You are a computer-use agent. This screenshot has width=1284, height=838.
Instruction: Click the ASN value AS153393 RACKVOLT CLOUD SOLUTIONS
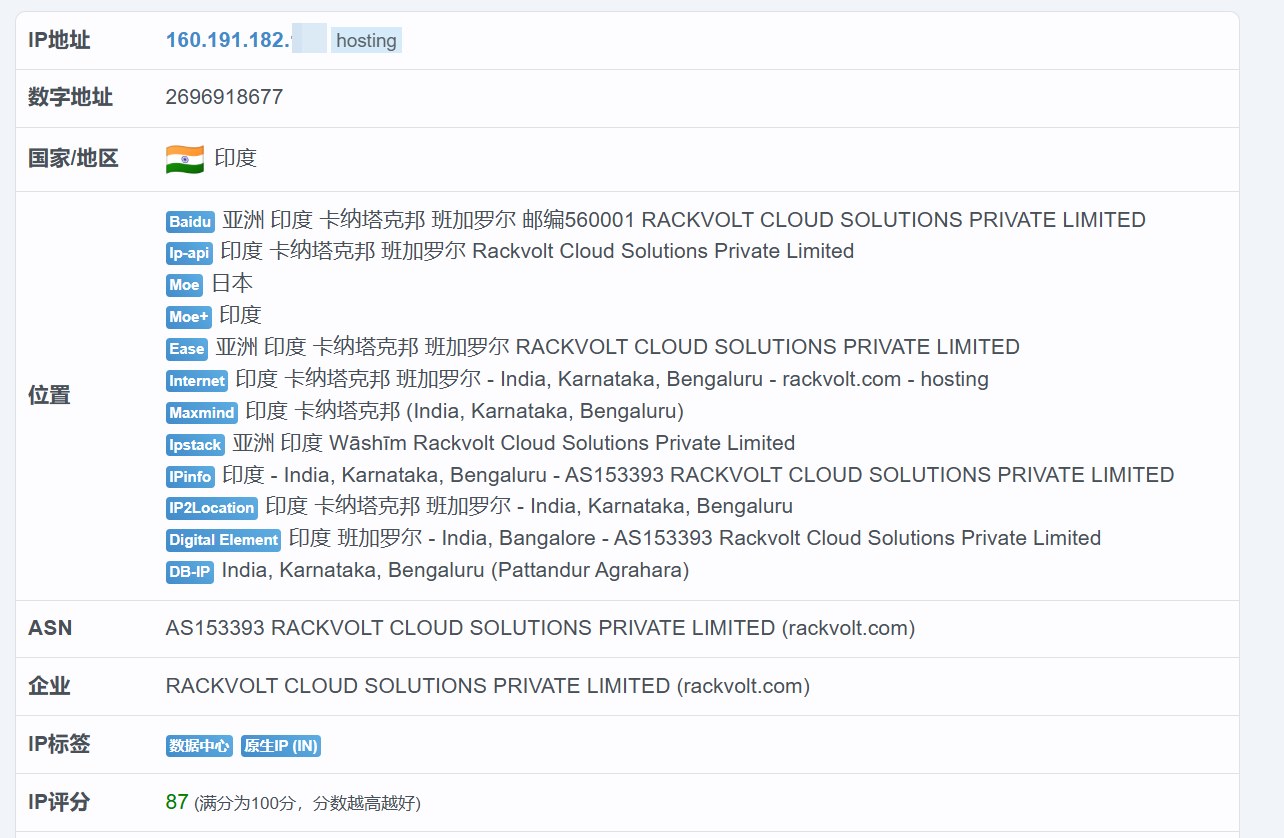[x=541, y=628]
